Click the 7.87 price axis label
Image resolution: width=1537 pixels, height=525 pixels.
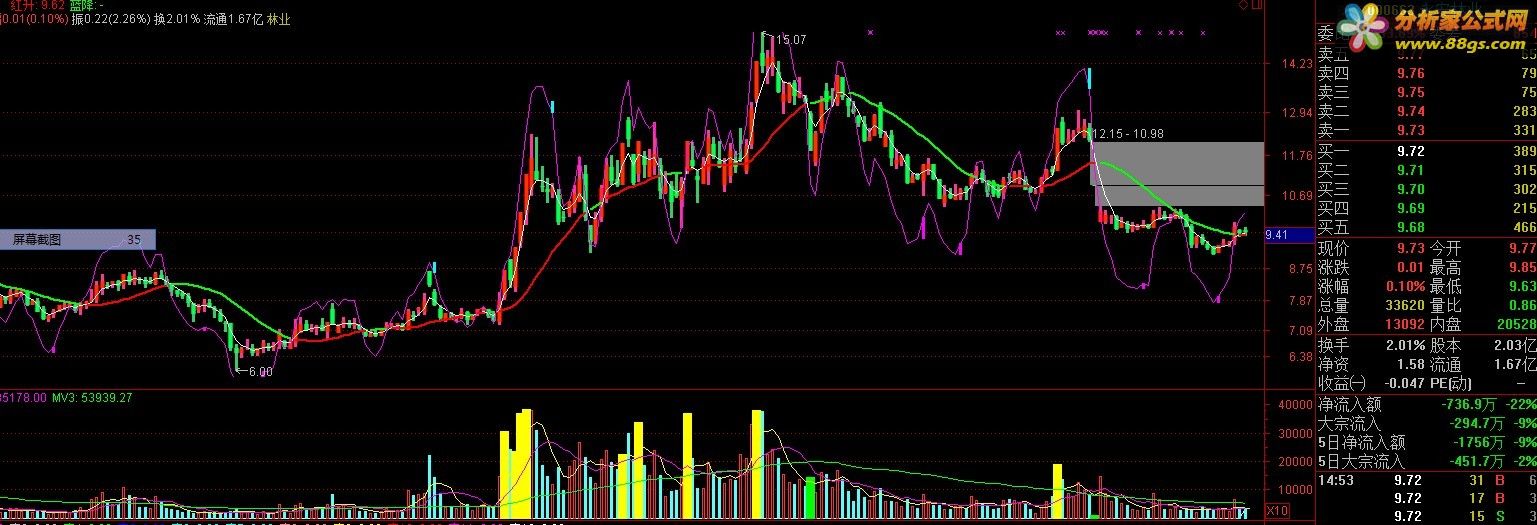point(1300,300)
